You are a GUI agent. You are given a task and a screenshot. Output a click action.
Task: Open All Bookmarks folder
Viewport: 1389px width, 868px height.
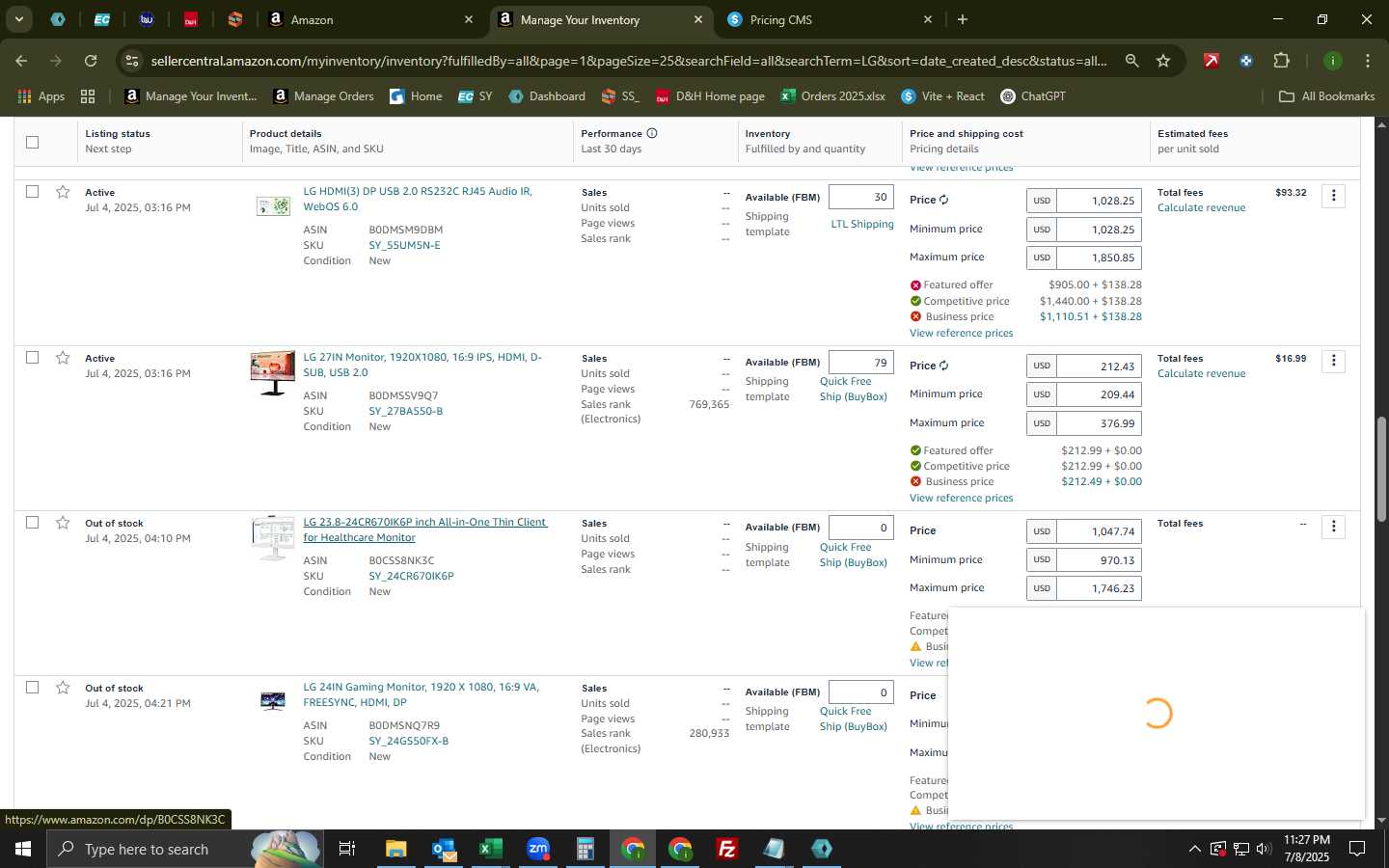pos(1326,96)
